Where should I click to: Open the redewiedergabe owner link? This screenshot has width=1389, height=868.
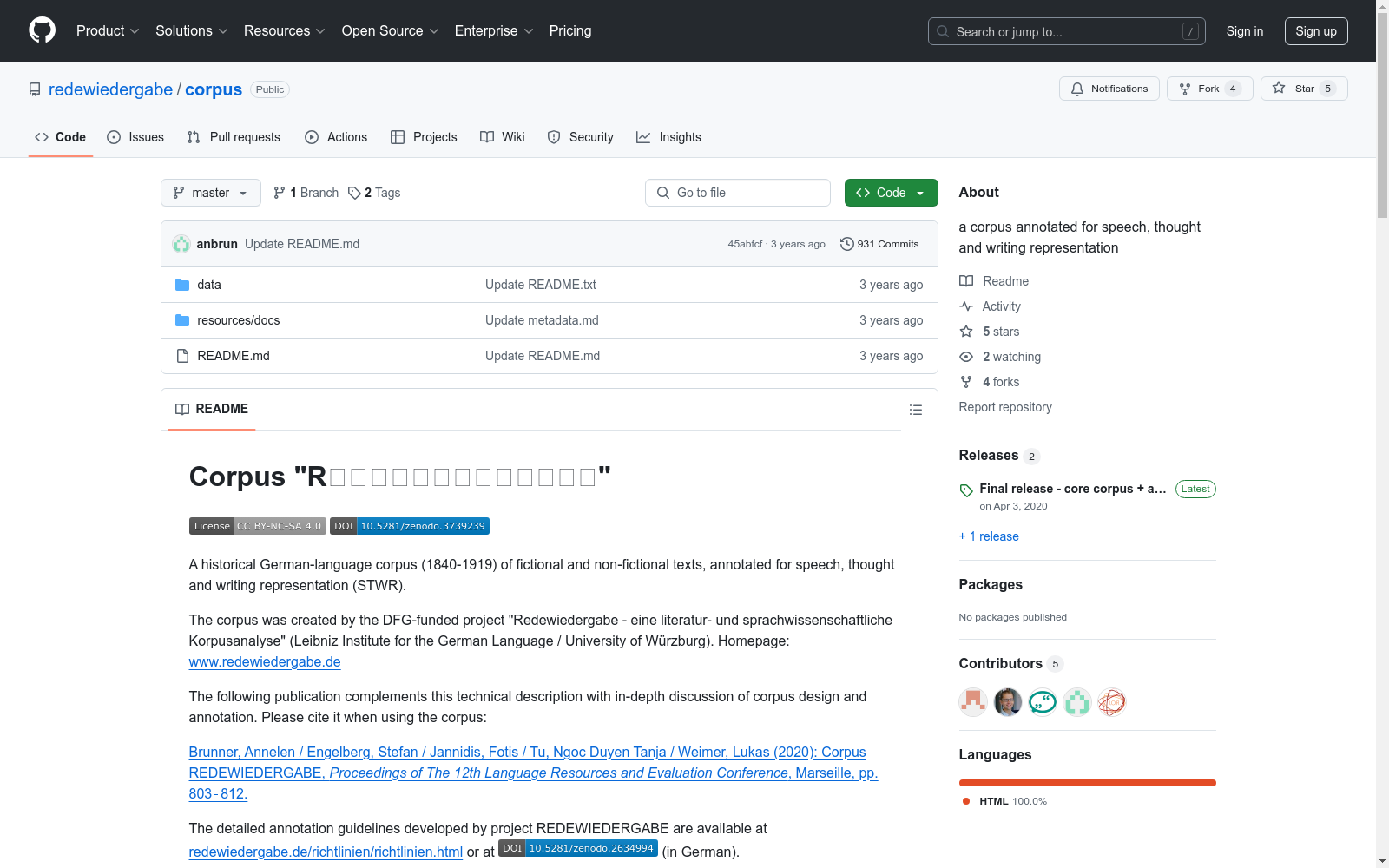[111, 89]
